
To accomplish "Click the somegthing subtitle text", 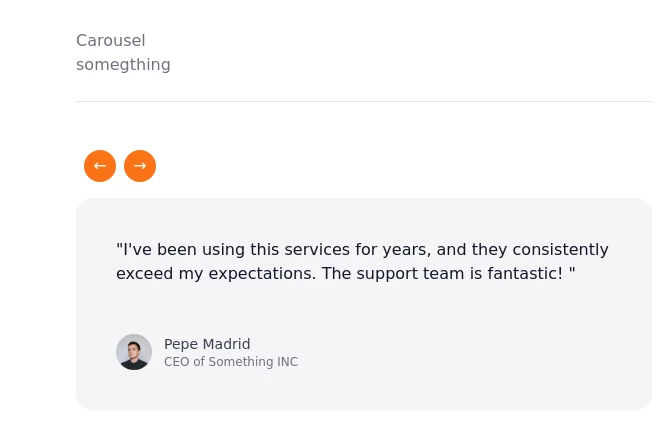I will (x=123, y=65).
